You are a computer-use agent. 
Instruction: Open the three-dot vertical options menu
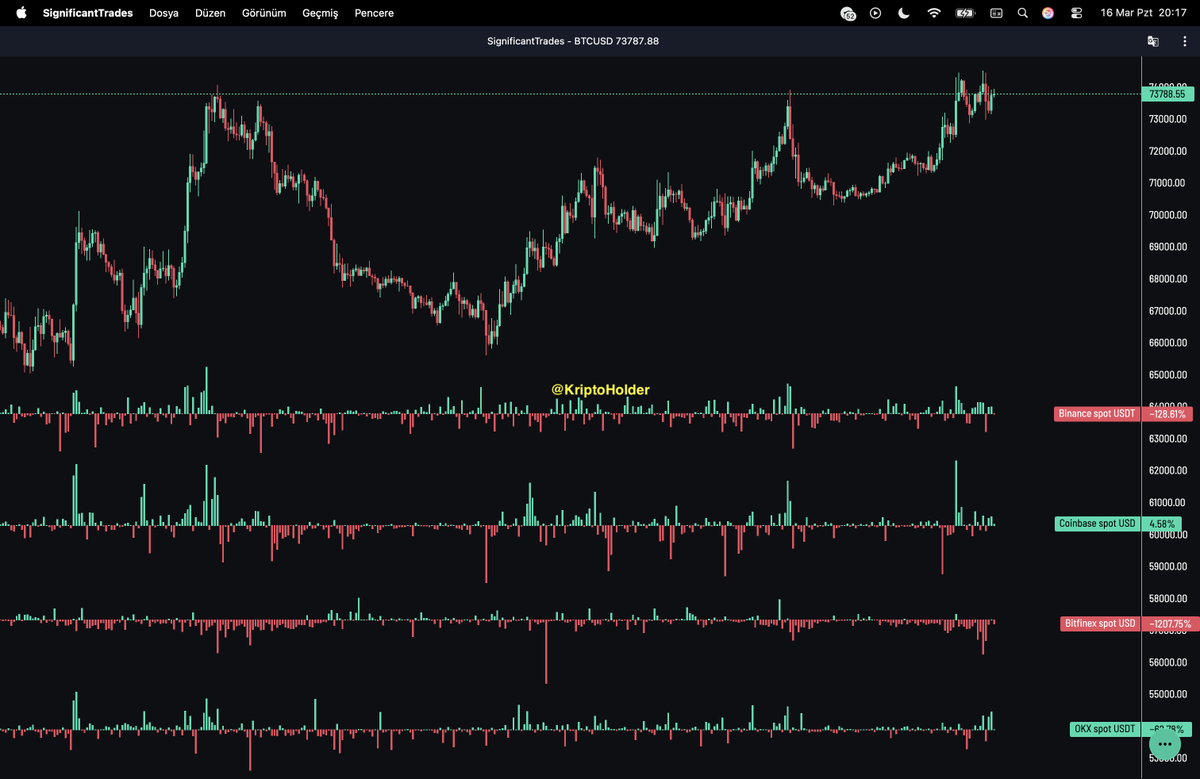tap(1183, 41)
